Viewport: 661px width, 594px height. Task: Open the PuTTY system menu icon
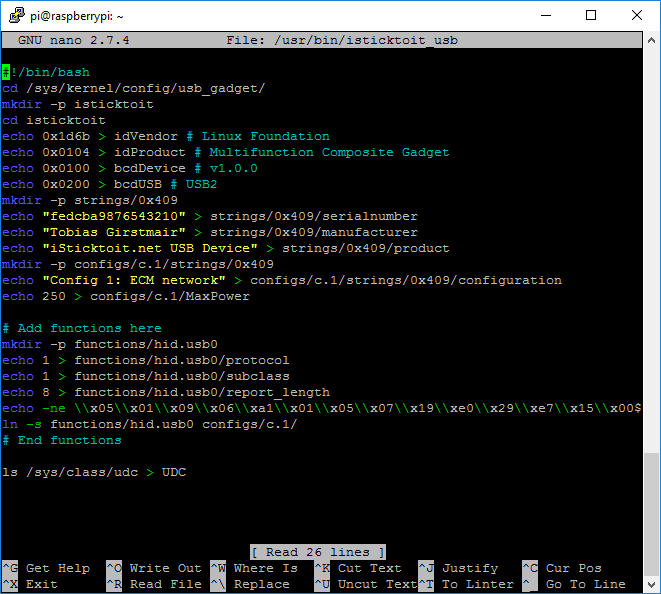pyautogui.click(x=15, y=15)
